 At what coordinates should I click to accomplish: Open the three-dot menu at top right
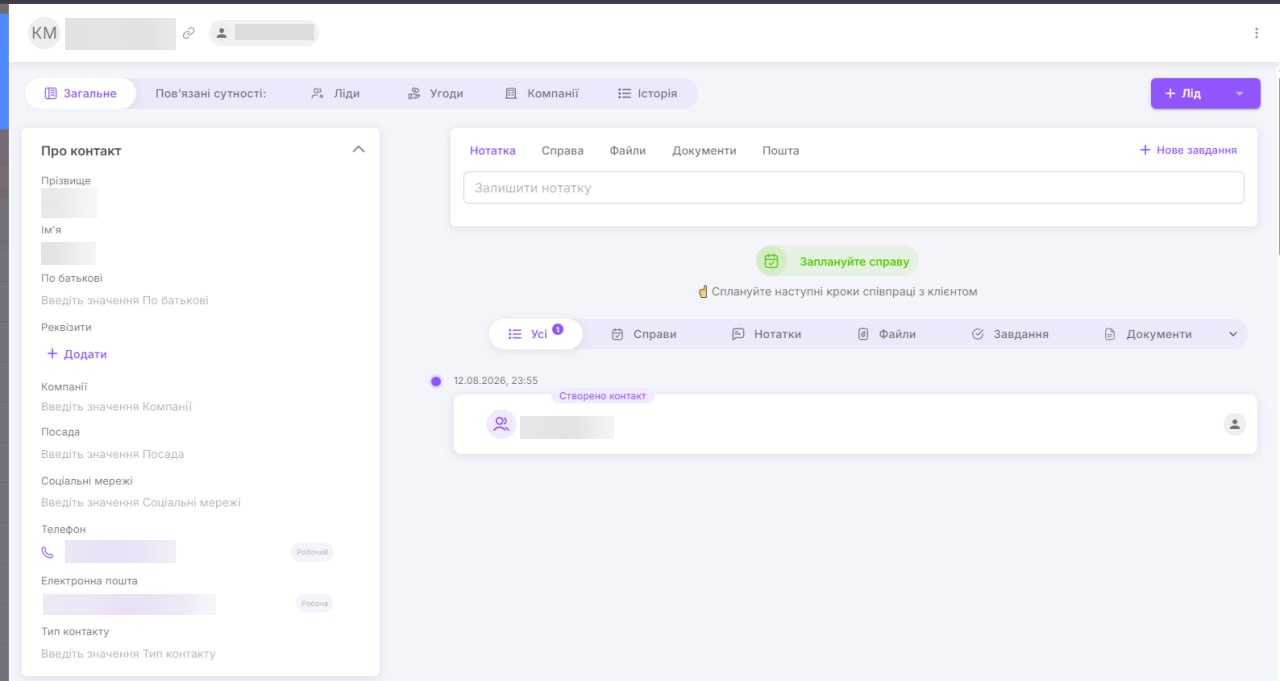pyautogui.click(x=1256, y=33)
